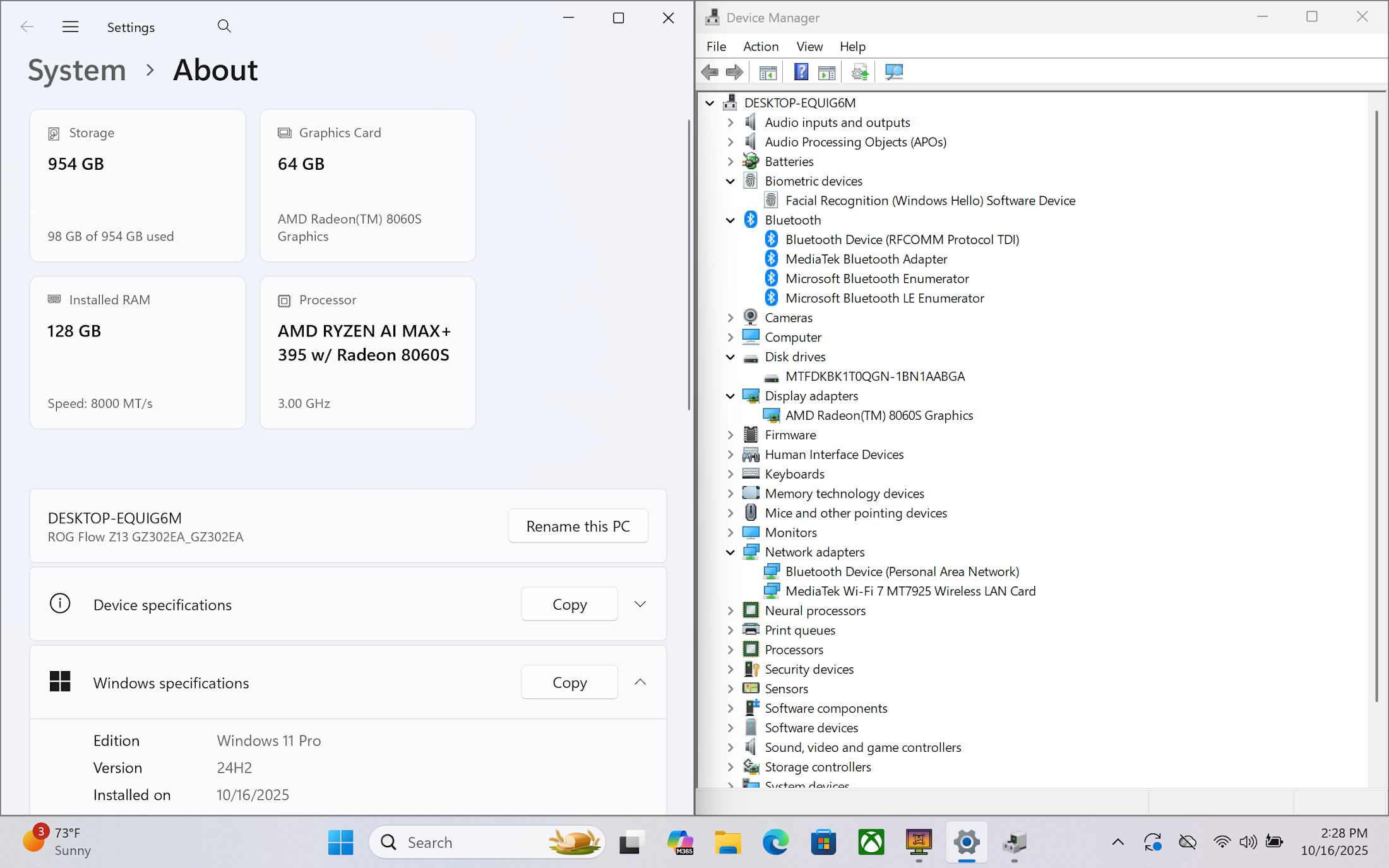1389x868 pixels.
Task: Click the Rename this PC button
Action: point(578,526)
